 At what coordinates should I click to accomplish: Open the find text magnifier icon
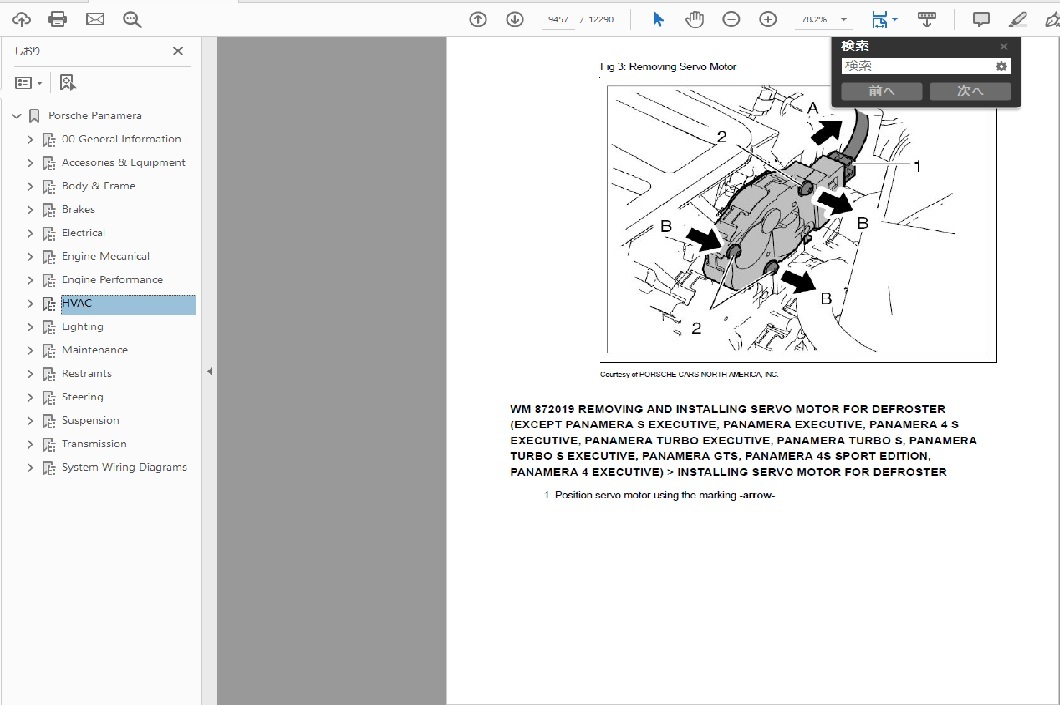pyautogui.click(x=132, y=20)
